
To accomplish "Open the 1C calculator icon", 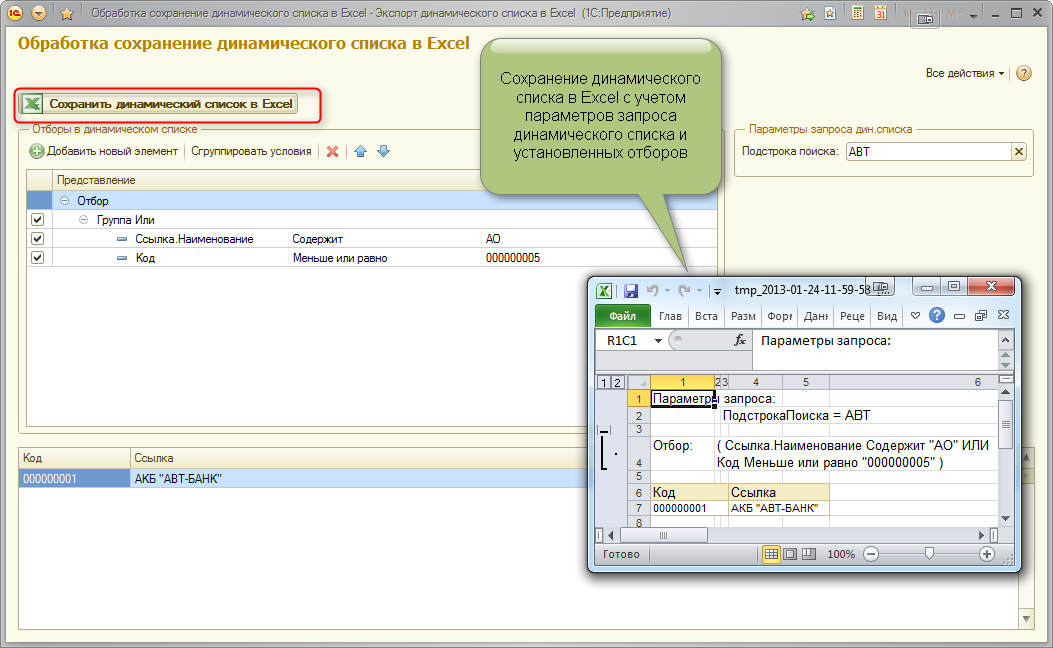I will tap(858, 13).
